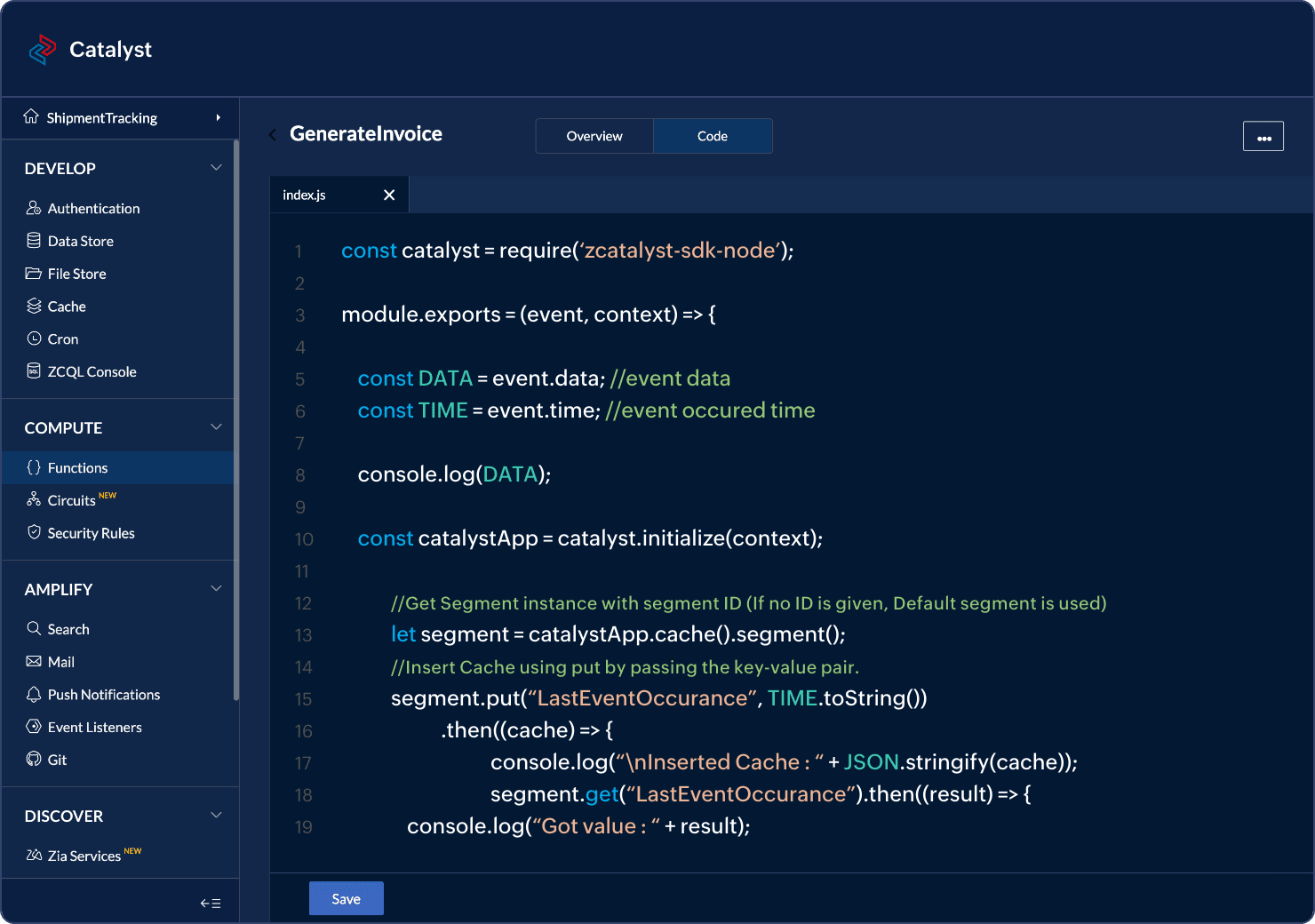This screenshot has width=1315, height=924.
Task: Click the Save button
Action: [x=347, y=898]
